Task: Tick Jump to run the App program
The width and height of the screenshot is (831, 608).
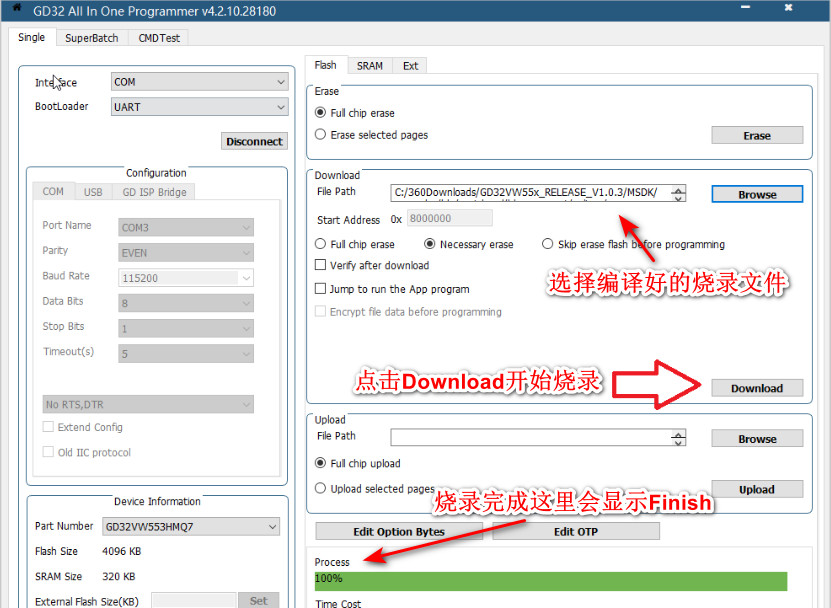Action: point(321,289)
